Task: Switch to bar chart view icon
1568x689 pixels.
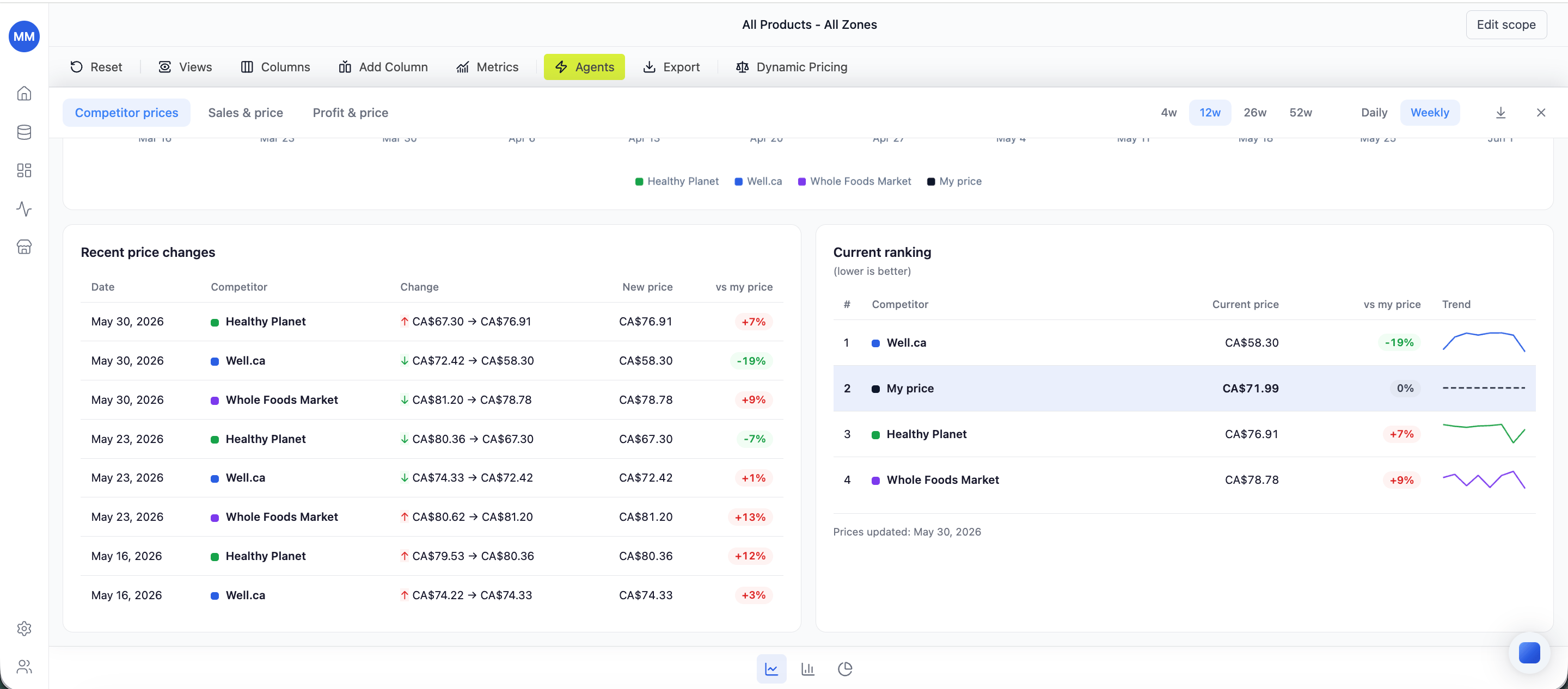Action: (808, 669)
